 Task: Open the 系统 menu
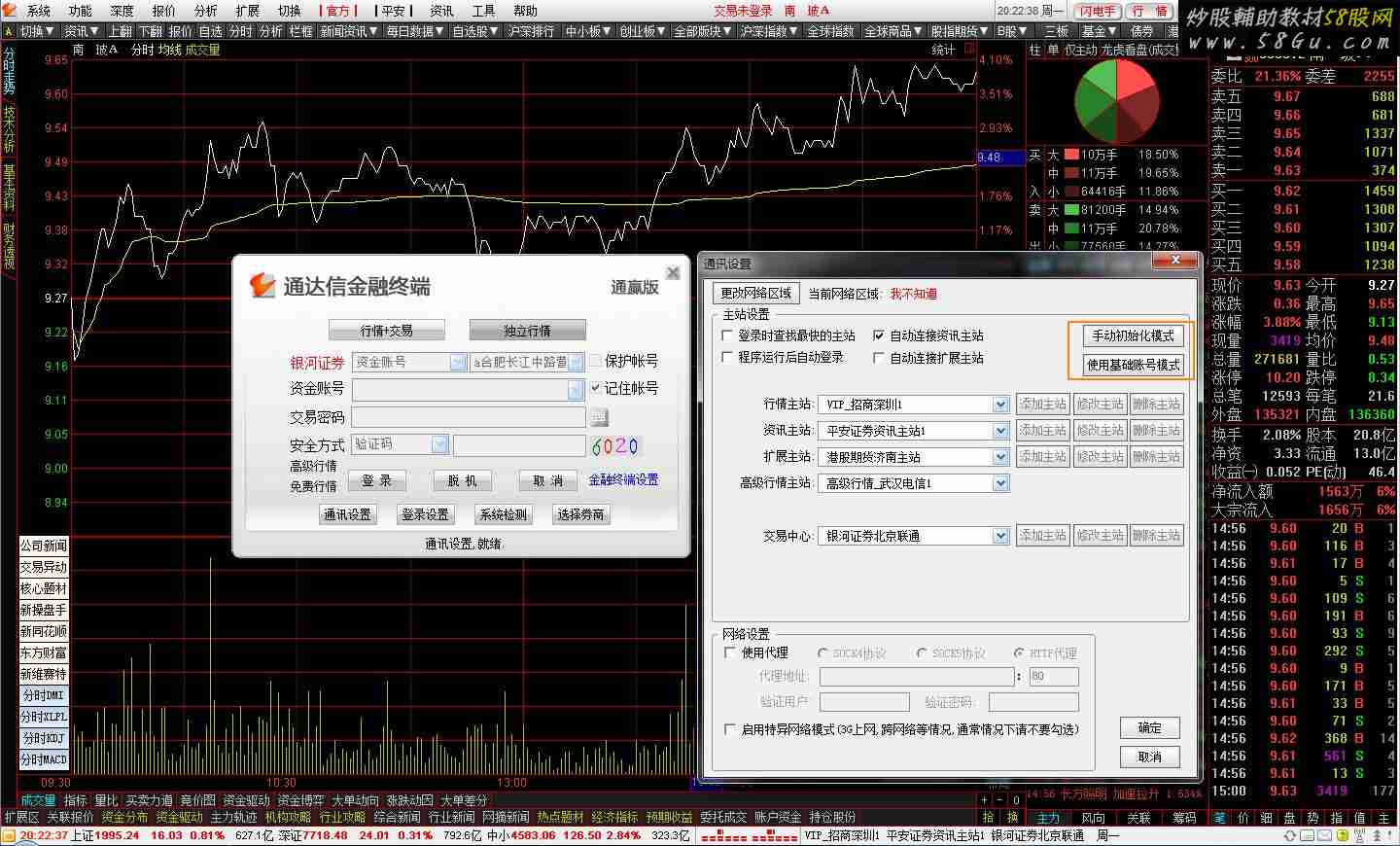(39, 11)
